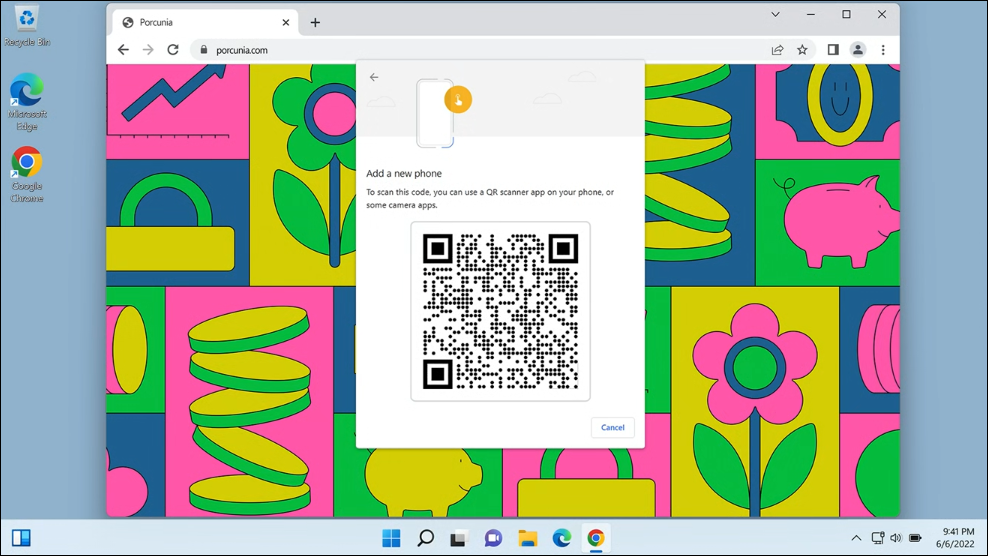Open the Chrome three-dot menu
Viewport: 988px width, 556px height.
click(883, 50)
